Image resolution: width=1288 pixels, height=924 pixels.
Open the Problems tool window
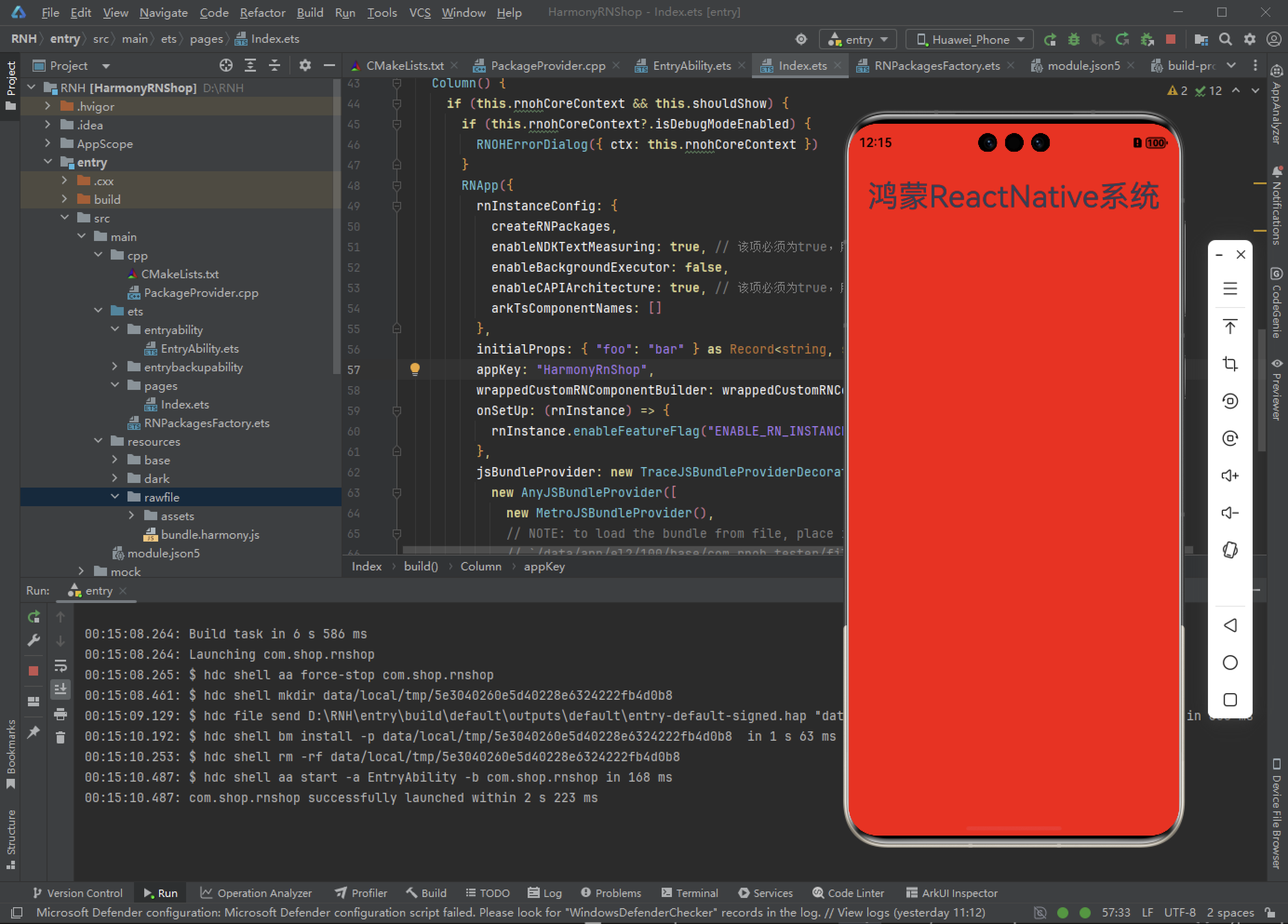[x=610, y=893]
